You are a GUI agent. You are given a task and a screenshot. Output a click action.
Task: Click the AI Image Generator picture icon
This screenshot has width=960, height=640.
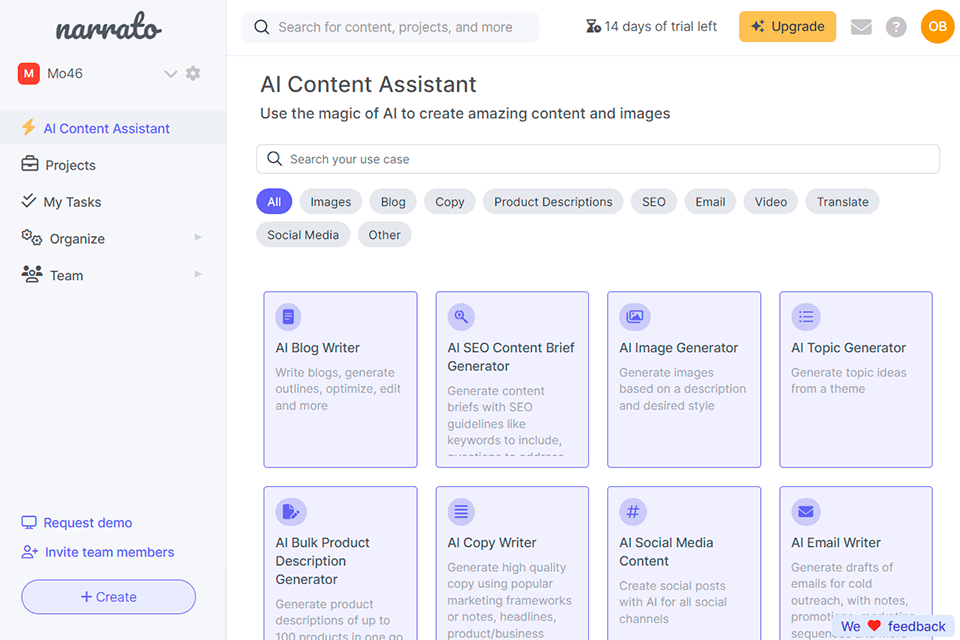(x=635, y=317)
